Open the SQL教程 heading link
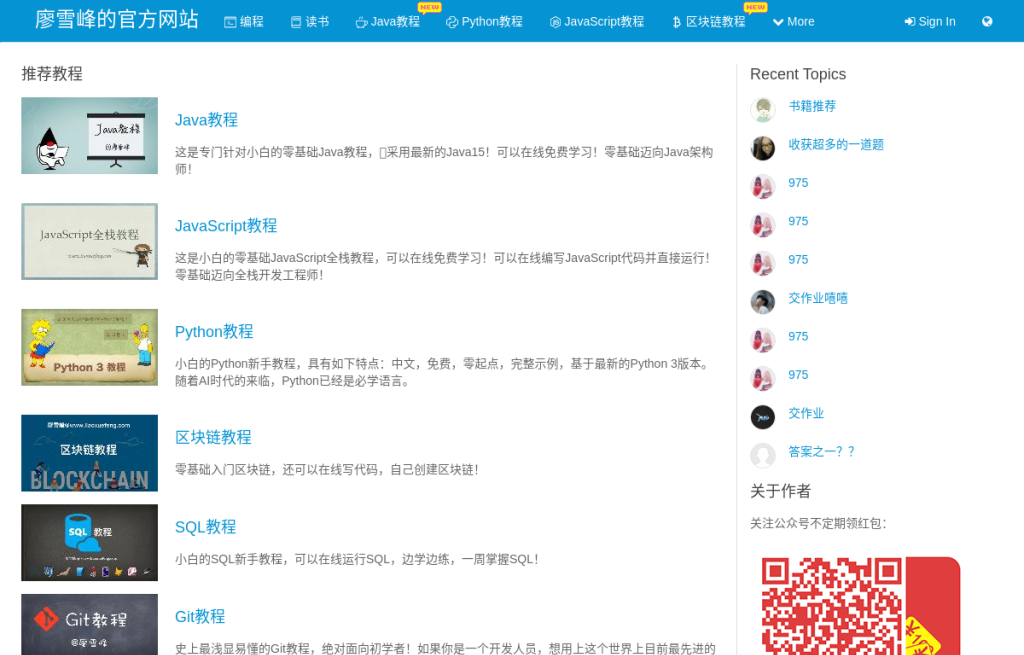The width and height of the screenshot is (1024, 655). click(x=205, y=527)
